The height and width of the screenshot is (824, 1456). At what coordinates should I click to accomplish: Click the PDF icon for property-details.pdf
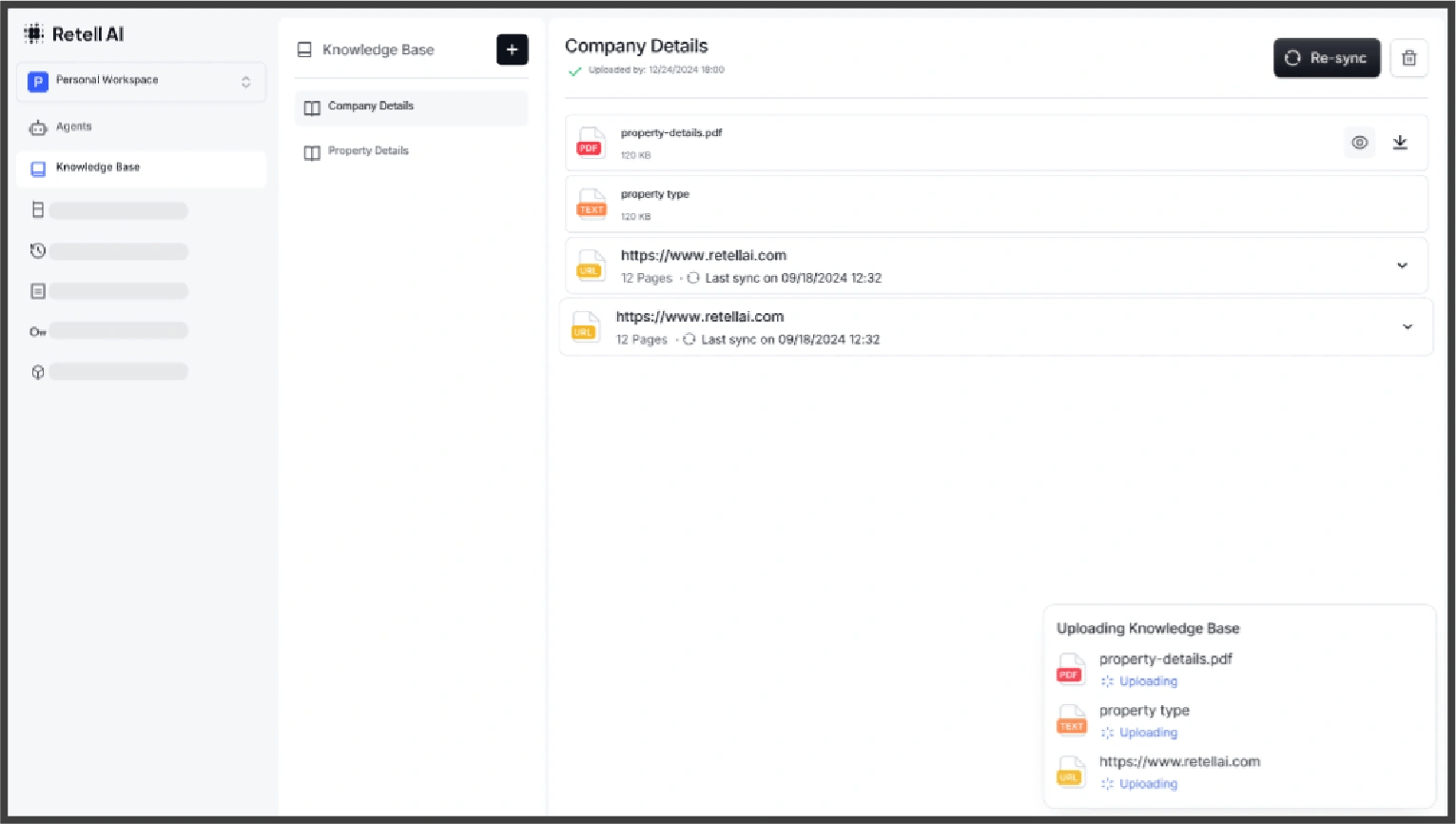tap(590, 143)
